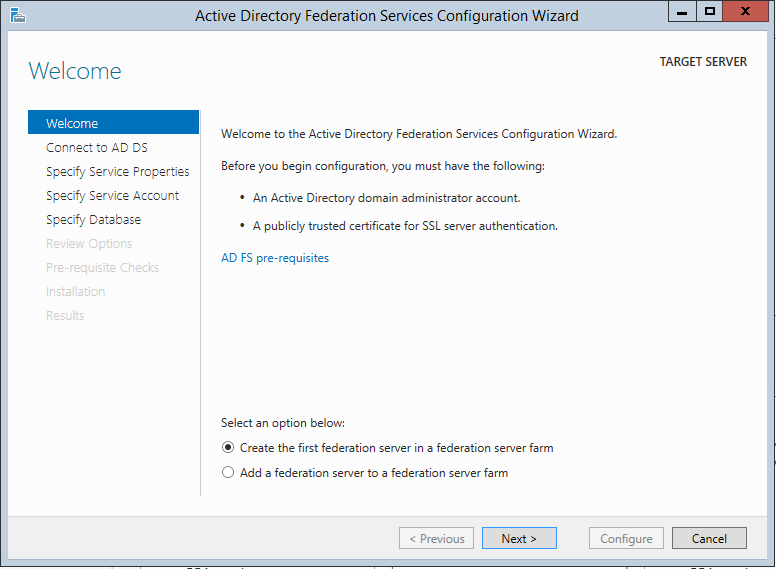Click the greyed-out Previous button

click(436, 538)
